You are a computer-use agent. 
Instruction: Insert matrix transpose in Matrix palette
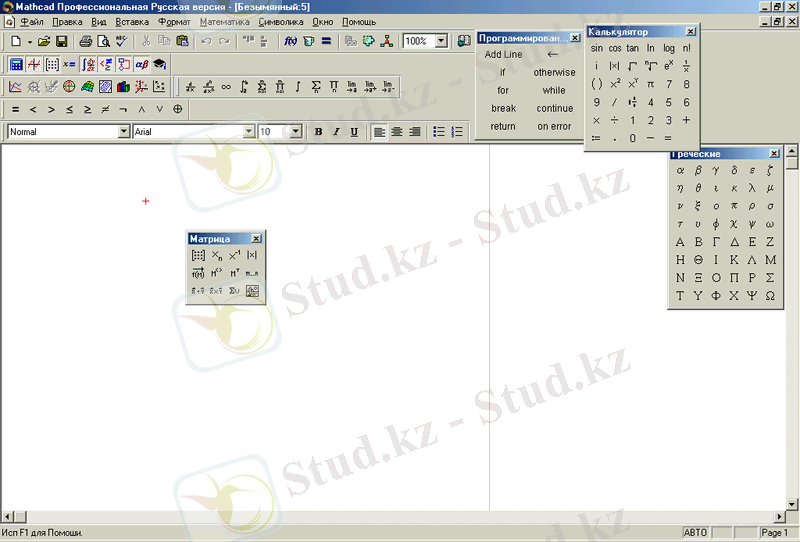pos(234,273)
